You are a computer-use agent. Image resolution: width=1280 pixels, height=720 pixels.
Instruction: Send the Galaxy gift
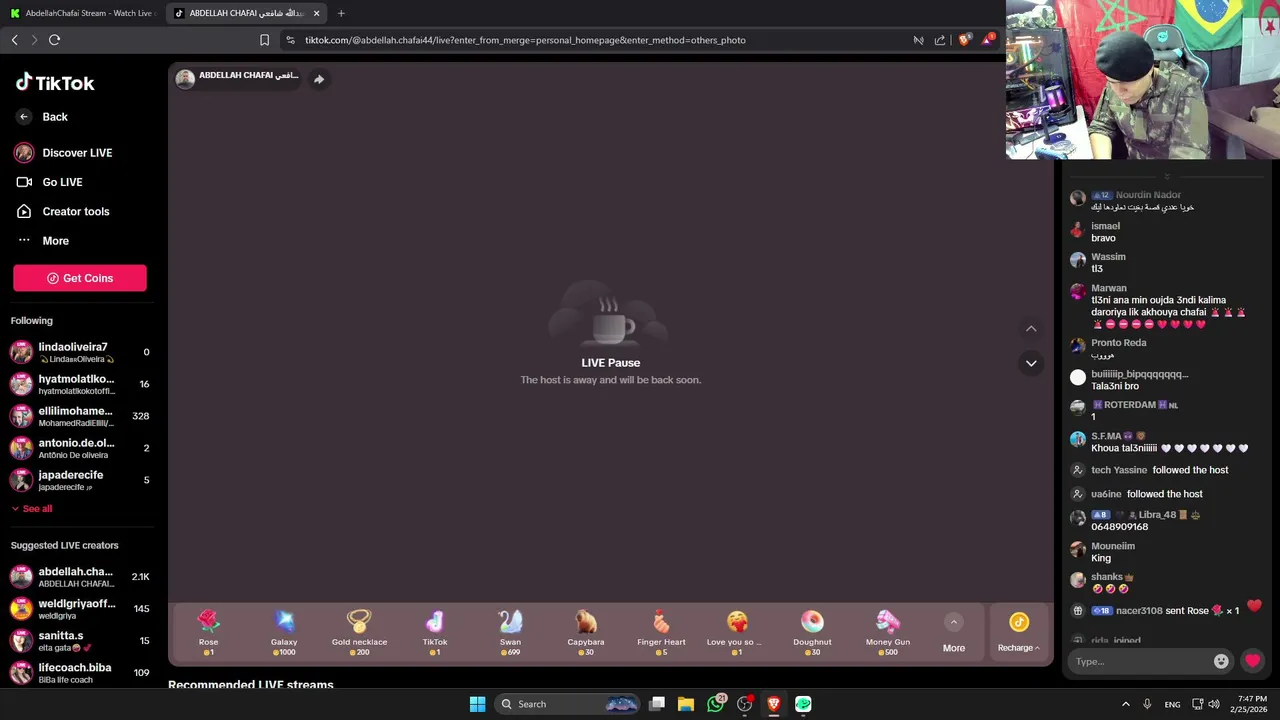click(x=284, y=633)
